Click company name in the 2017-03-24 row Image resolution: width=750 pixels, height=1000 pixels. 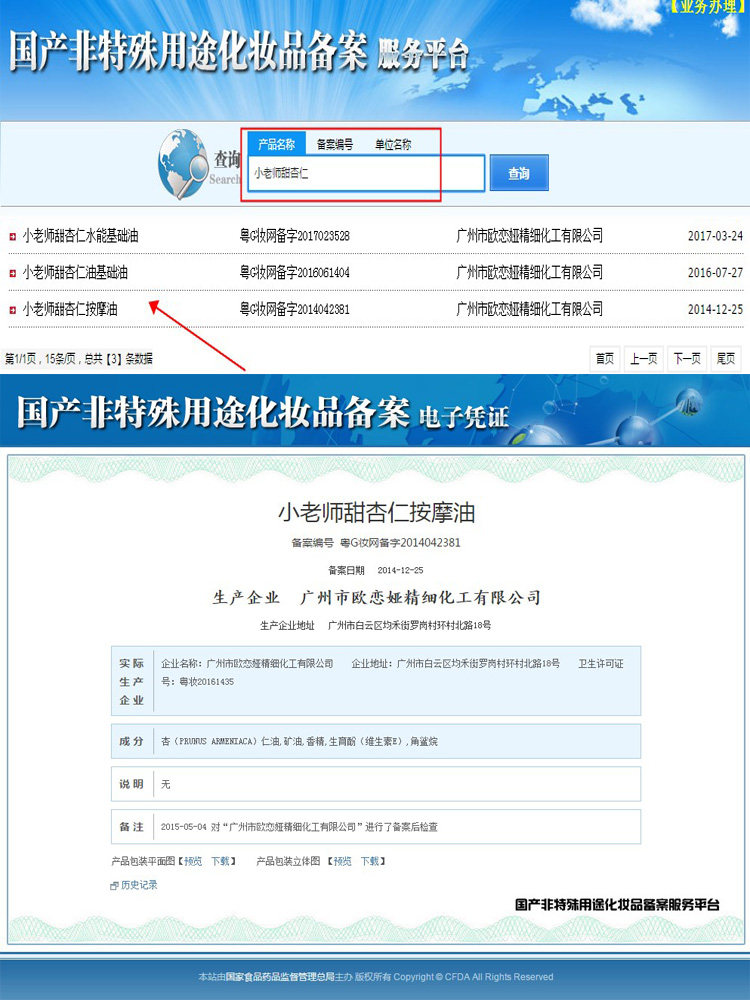click(529, 236)
